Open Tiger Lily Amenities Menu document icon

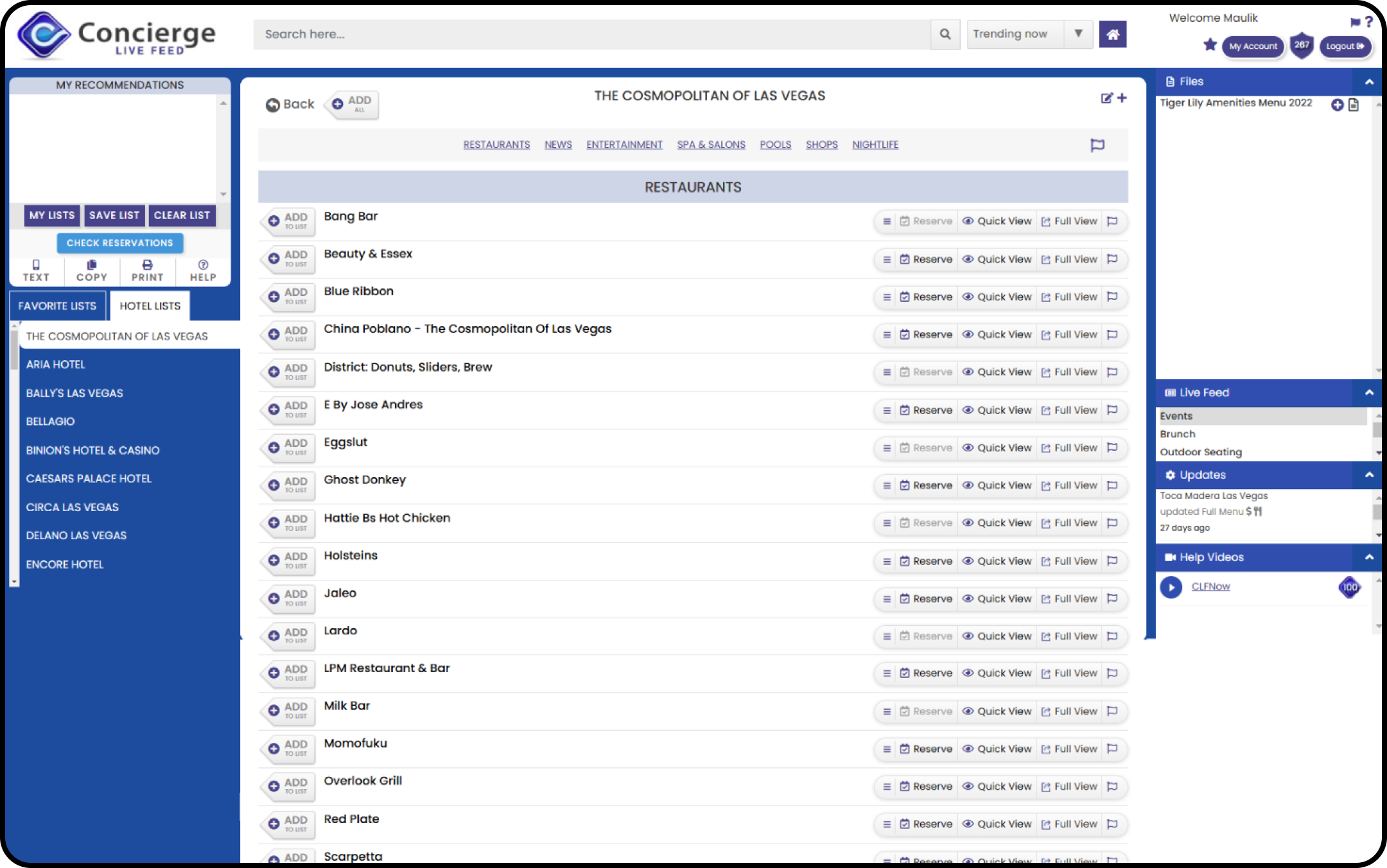pyautogui.click(x=1354, y=105)
